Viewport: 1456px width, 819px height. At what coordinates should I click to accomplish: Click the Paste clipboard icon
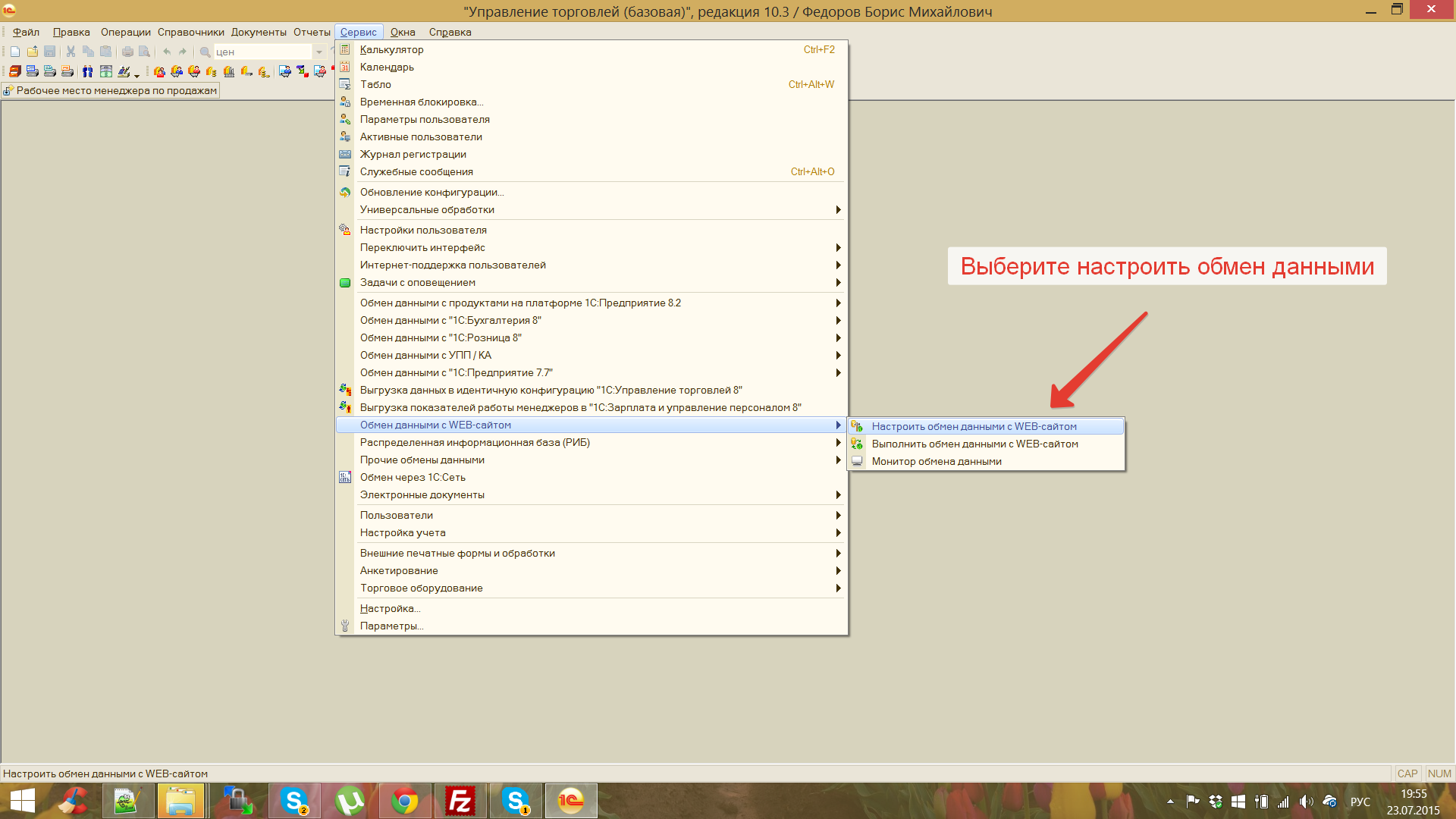coord(105,52)
